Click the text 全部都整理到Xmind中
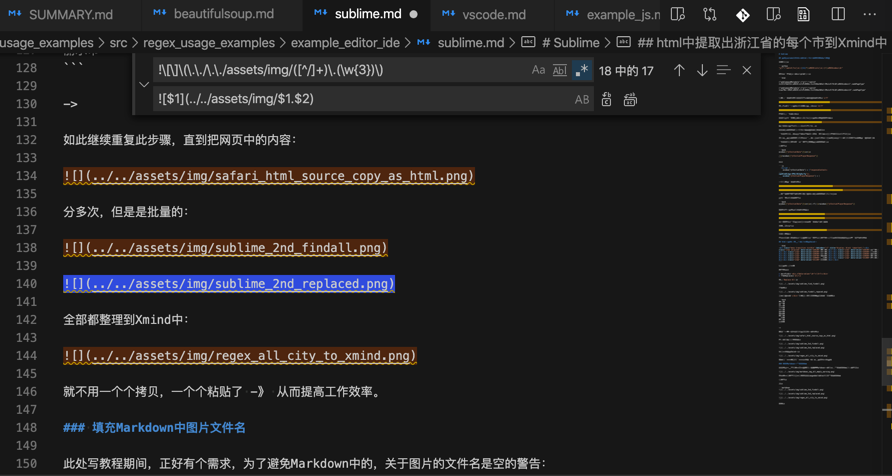Image resolution: width=892 pixels, height=476 pixels. [126, 320]
